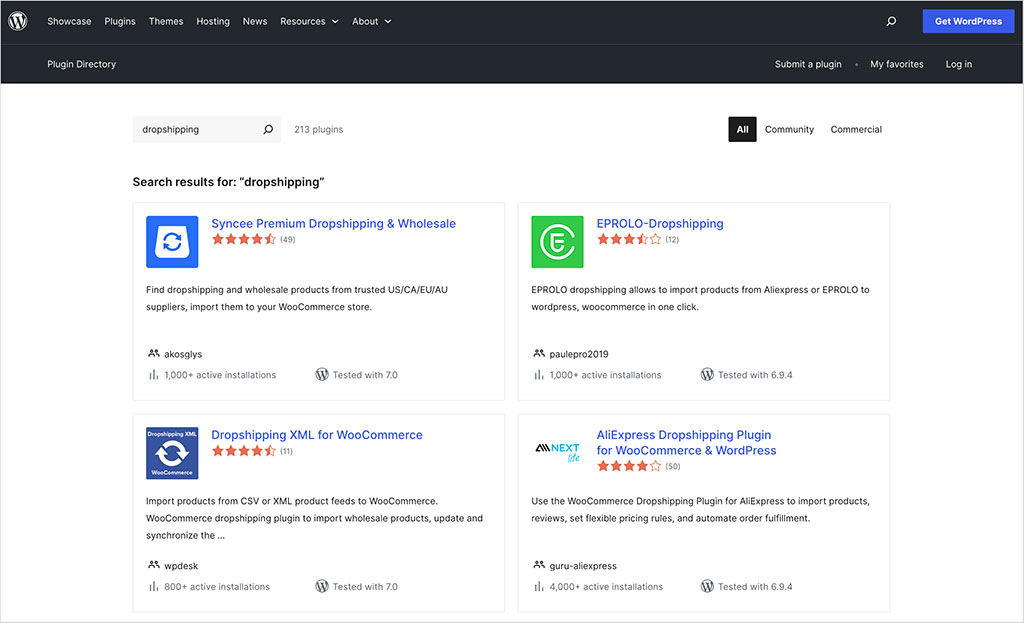Screen dimensions: 1024x623
Task: Click WordPress icon in wpdesk card Tested with
Action: coord(322,586)
